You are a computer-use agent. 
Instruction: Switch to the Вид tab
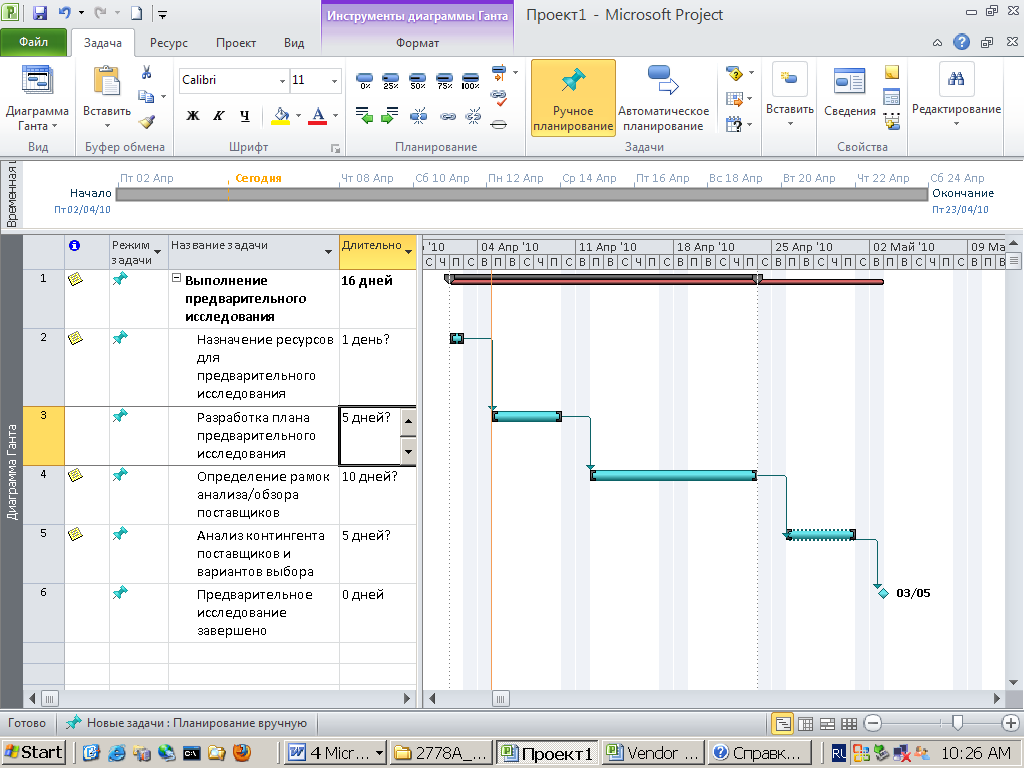[x=294, y=43]
